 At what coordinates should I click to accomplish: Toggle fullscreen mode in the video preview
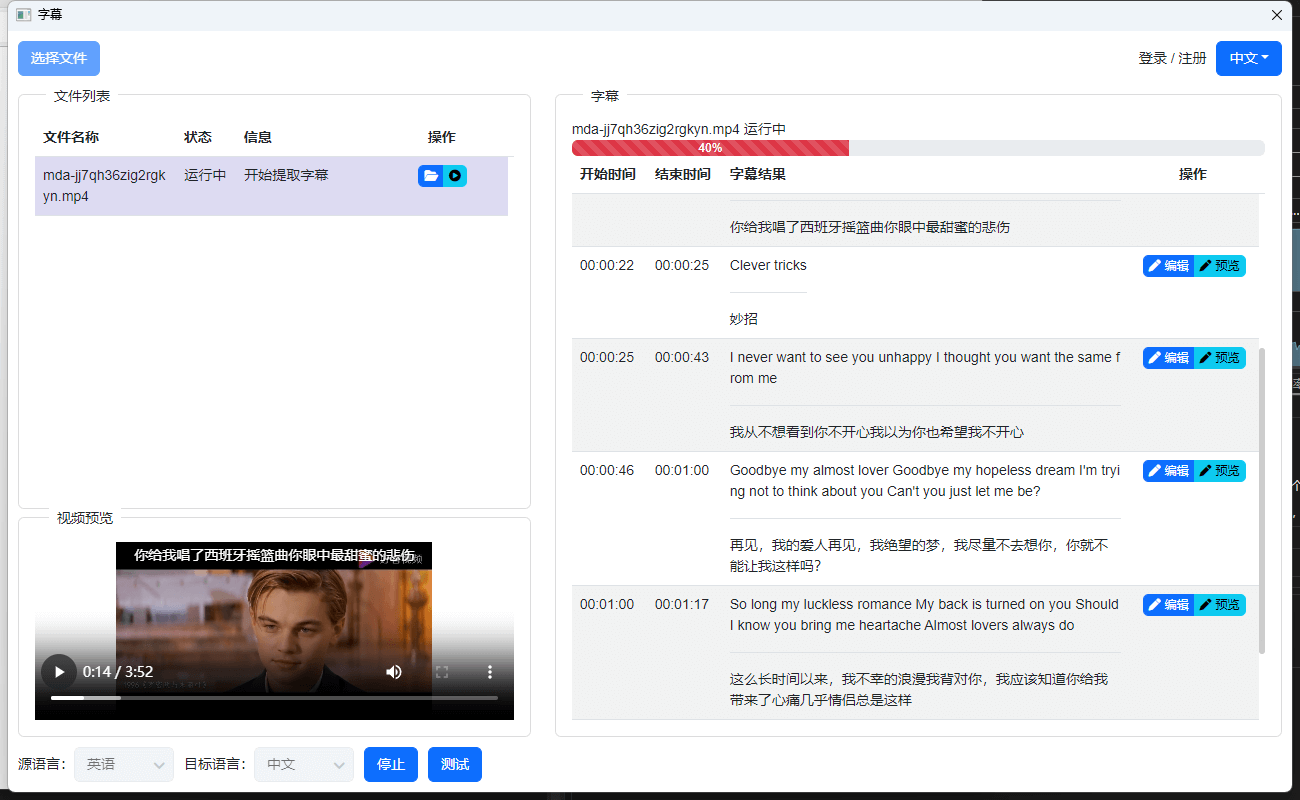click(x=442, y=672)
